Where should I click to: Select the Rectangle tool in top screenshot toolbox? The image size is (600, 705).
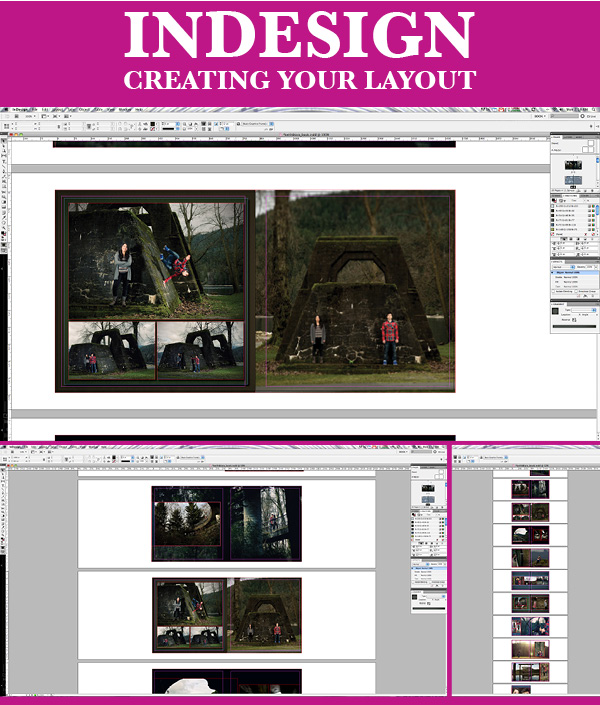3,186
